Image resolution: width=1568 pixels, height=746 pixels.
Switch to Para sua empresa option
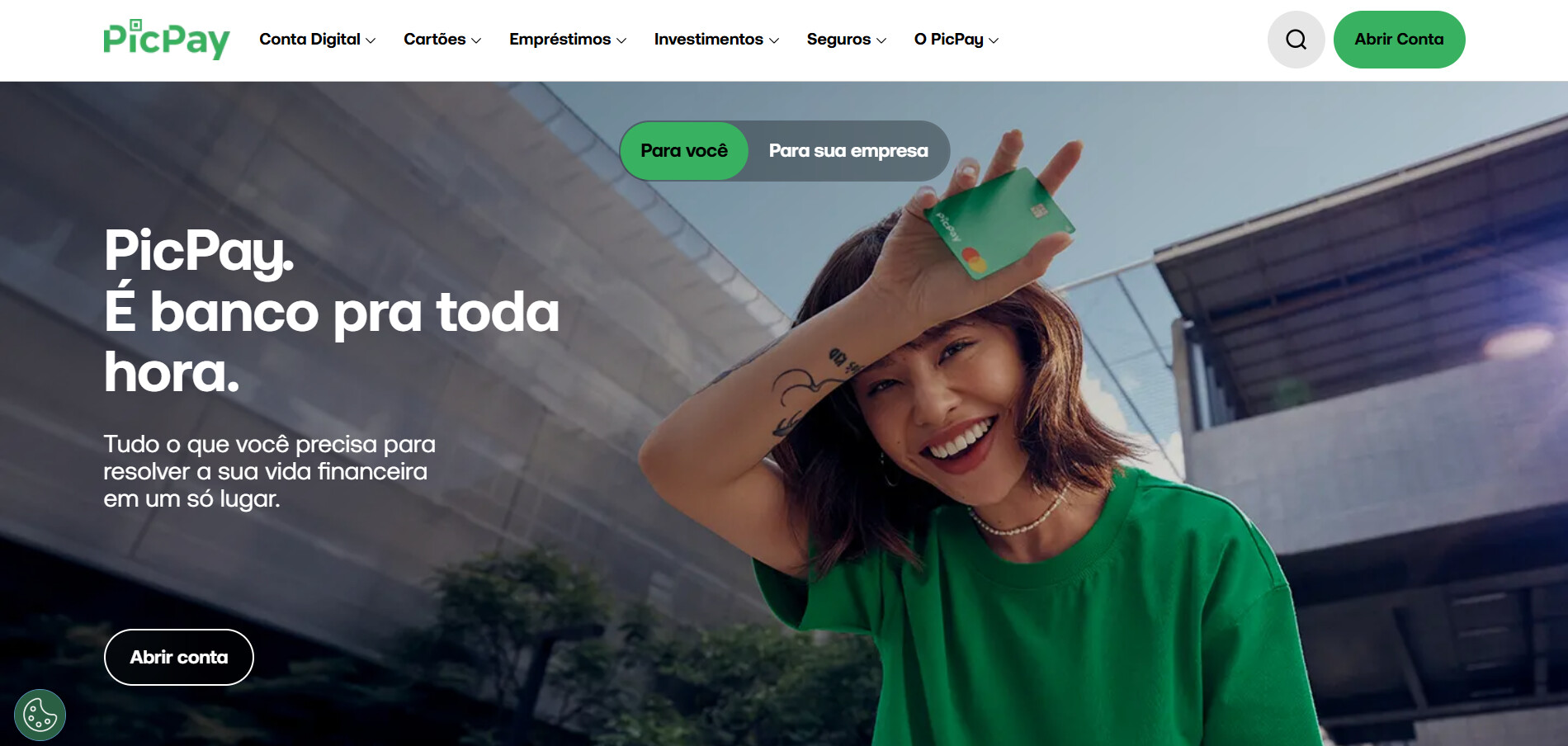(848, 151)
